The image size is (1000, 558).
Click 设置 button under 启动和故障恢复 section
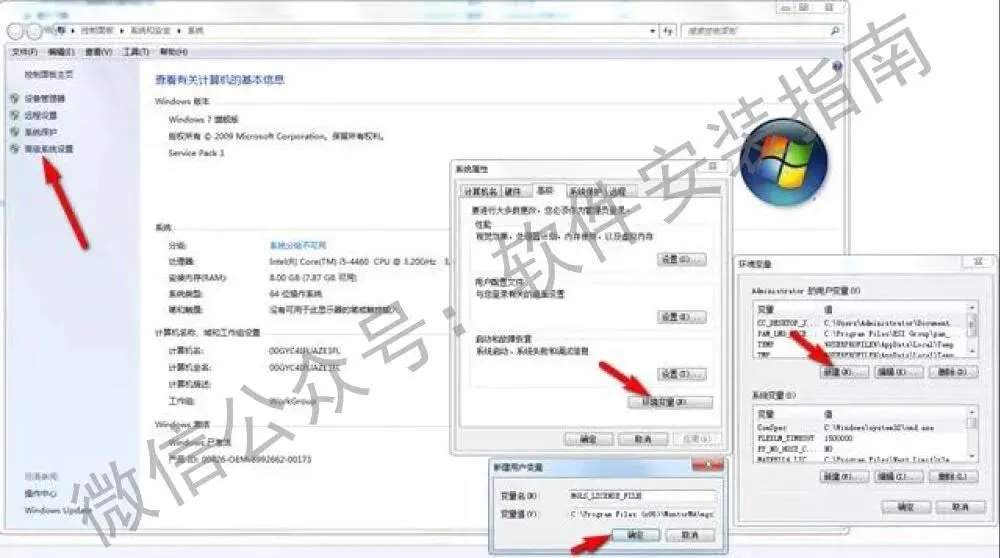coord(682,374)
